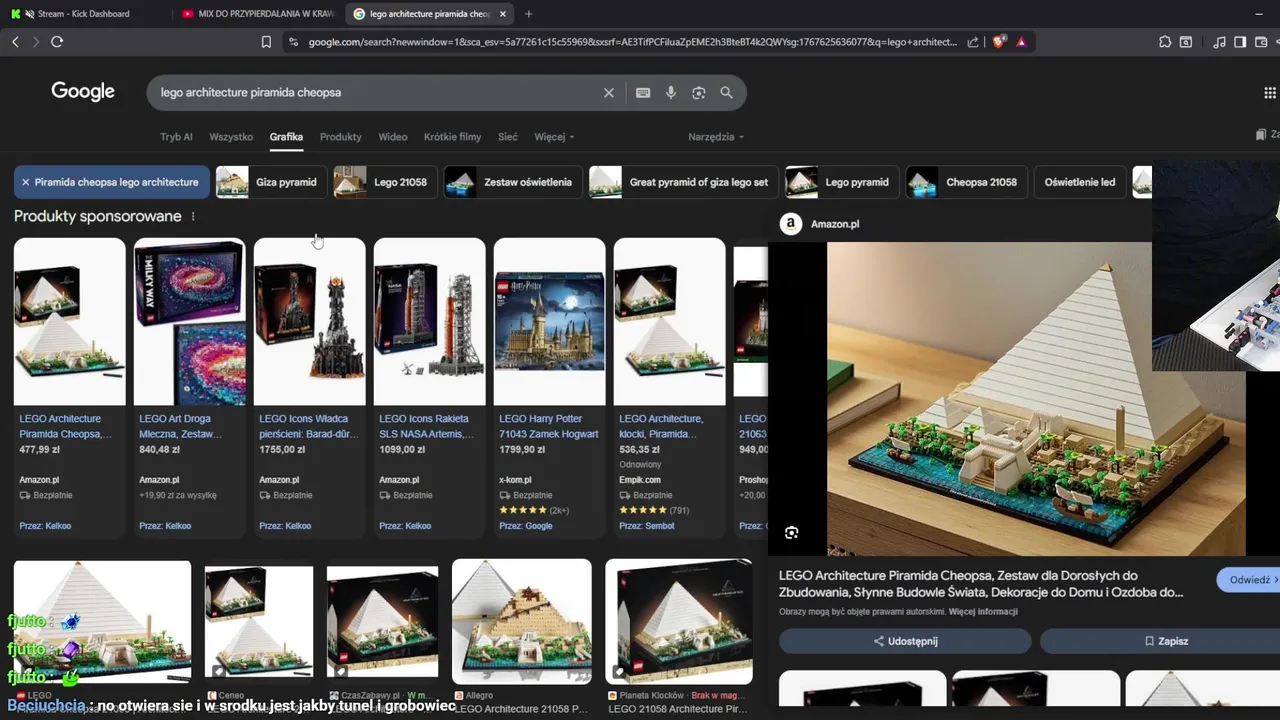Go forward in browser history
The height and width of the screenshot is (720, 1280).
[36, 41]
